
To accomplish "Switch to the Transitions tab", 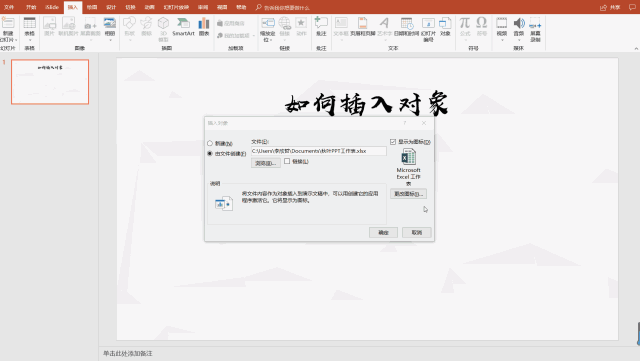I will click(130, 7).
